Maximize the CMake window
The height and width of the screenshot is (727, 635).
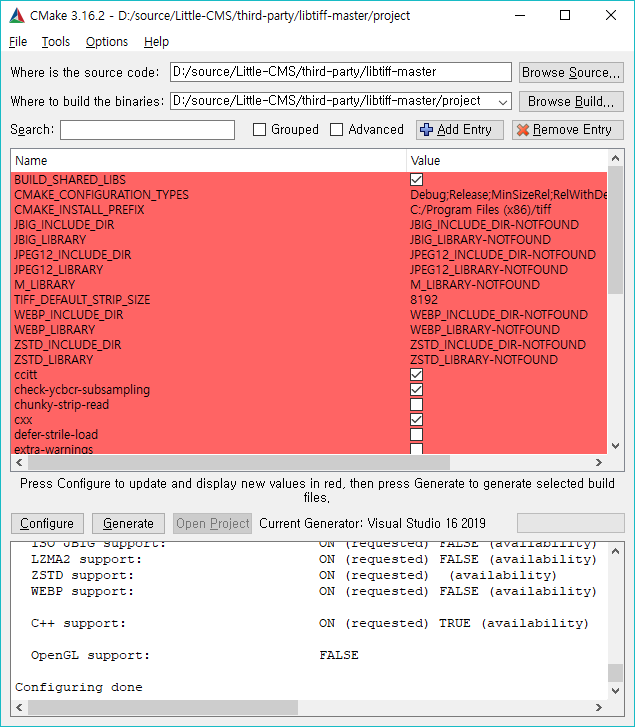tap(565, 15)
